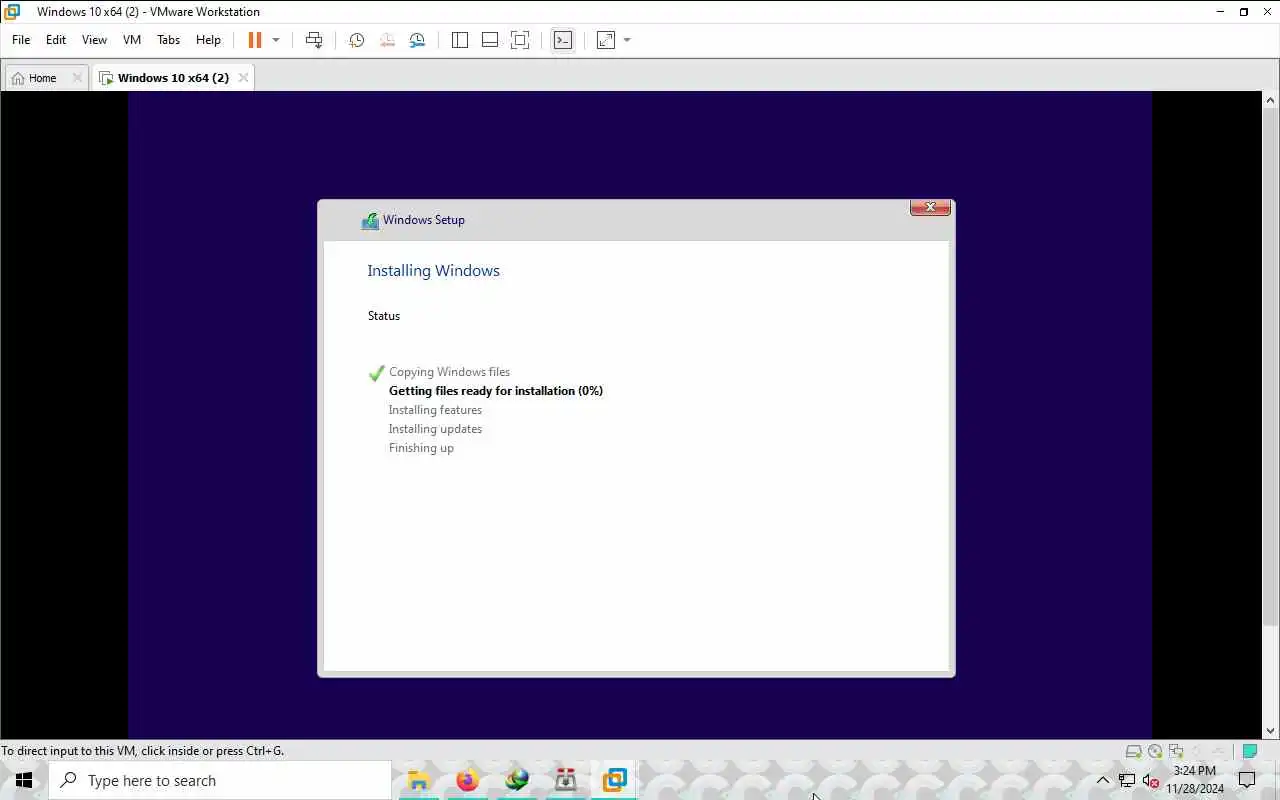Take a snapshot of this virtual machine
The height and width of the screenshot is (800, 1280).
(x=356, y=40)
